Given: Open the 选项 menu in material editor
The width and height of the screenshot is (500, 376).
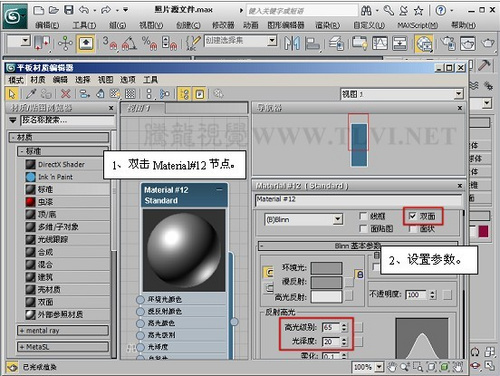Looking at the screenshot, I should coord(128,80).
